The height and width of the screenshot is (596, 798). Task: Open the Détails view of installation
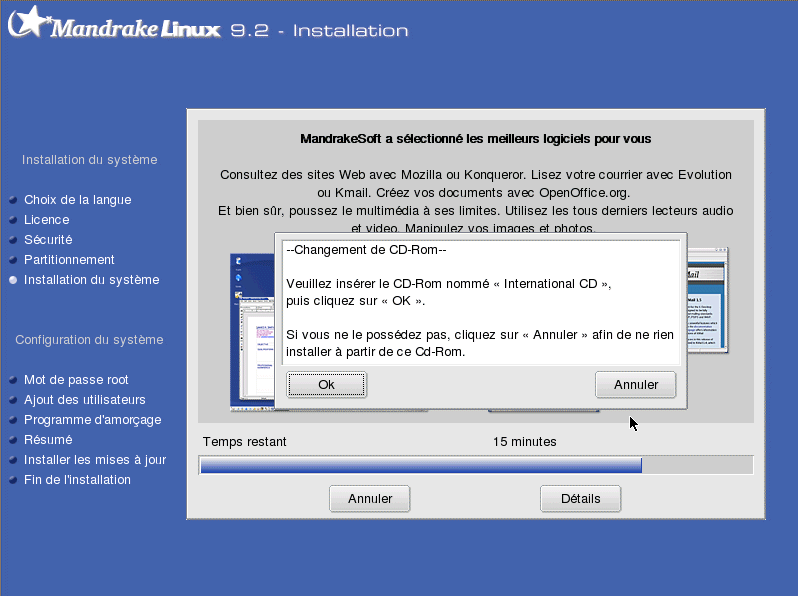580,498
